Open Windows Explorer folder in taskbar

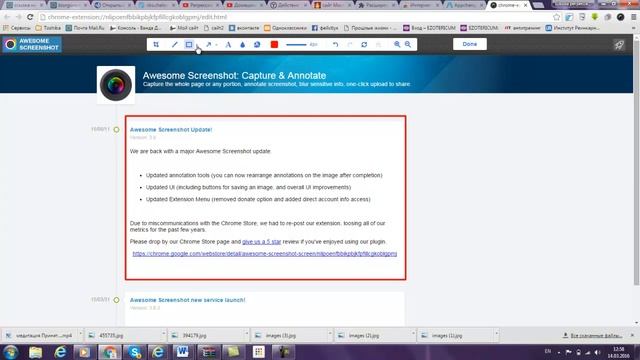[36, 352]
